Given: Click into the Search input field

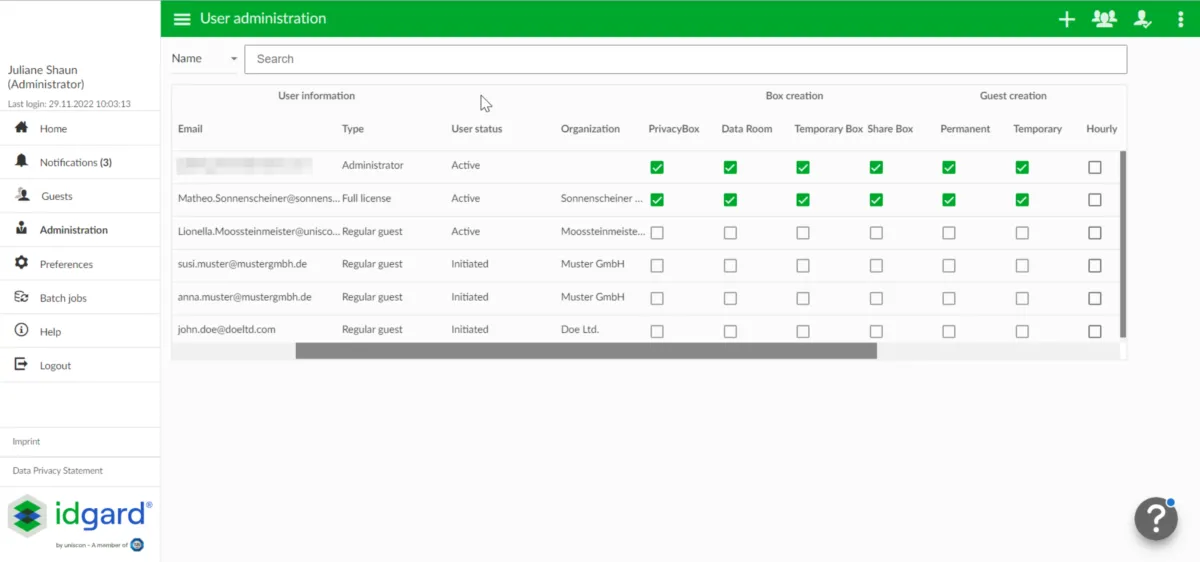Looking at the screenshot, I should [685, 59].
